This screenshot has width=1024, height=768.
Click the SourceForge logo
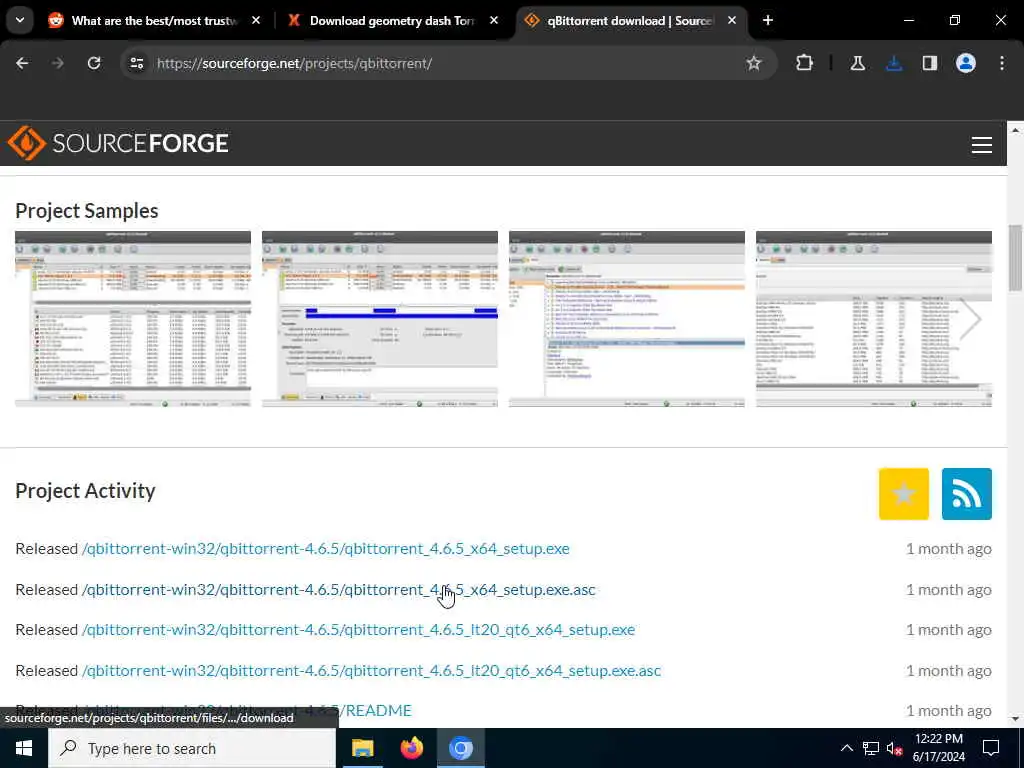pyautogui.click(x=118, y=143)
